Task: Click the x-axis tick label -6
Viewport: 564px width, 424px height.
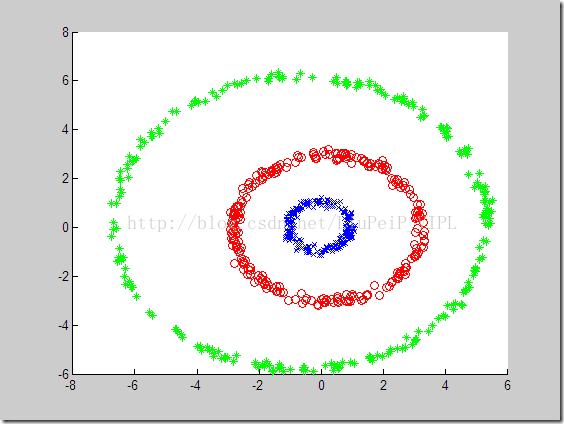Action: [x=132, y=386]
